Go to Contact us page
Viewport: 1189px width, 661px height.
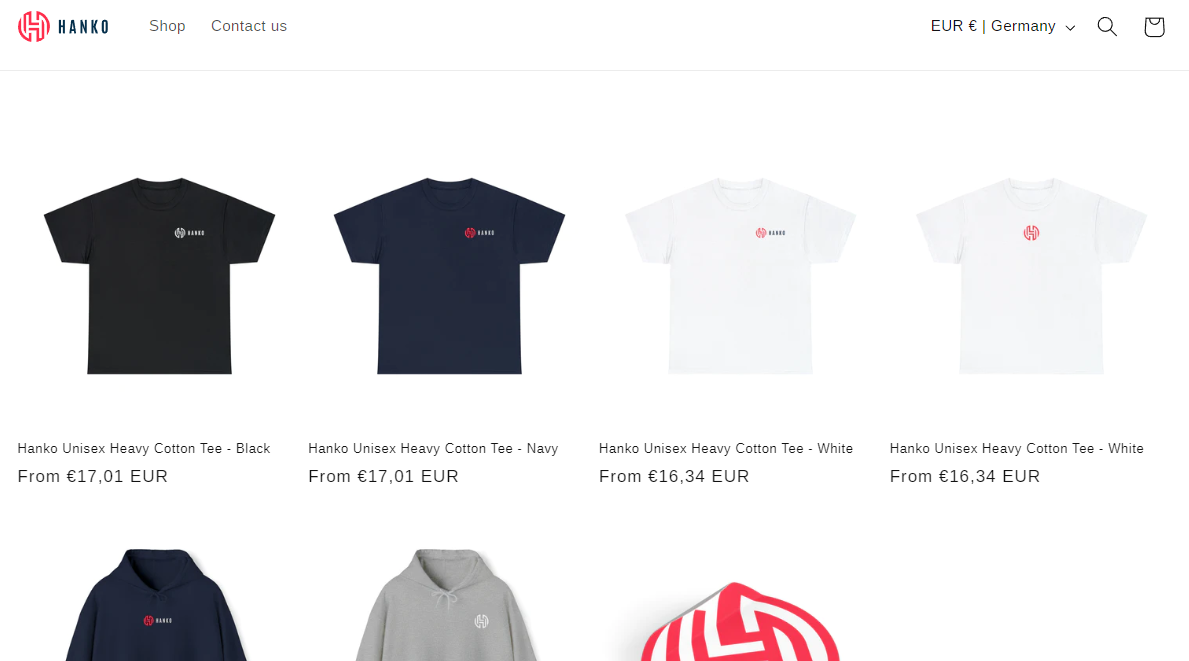249,26
